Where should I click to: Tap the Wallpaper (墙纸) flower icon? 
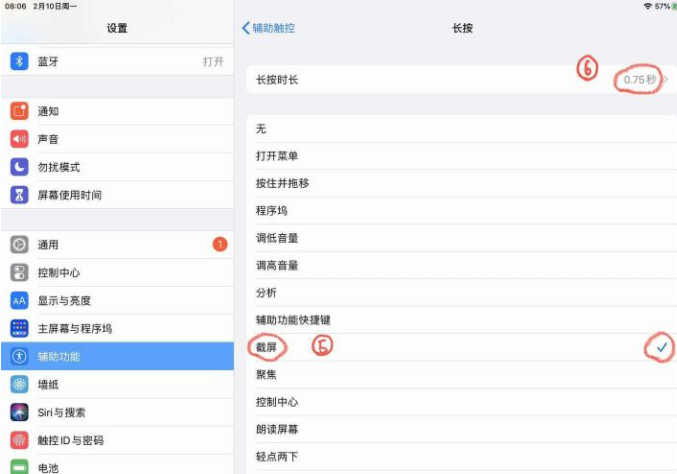tap(19, 384)
